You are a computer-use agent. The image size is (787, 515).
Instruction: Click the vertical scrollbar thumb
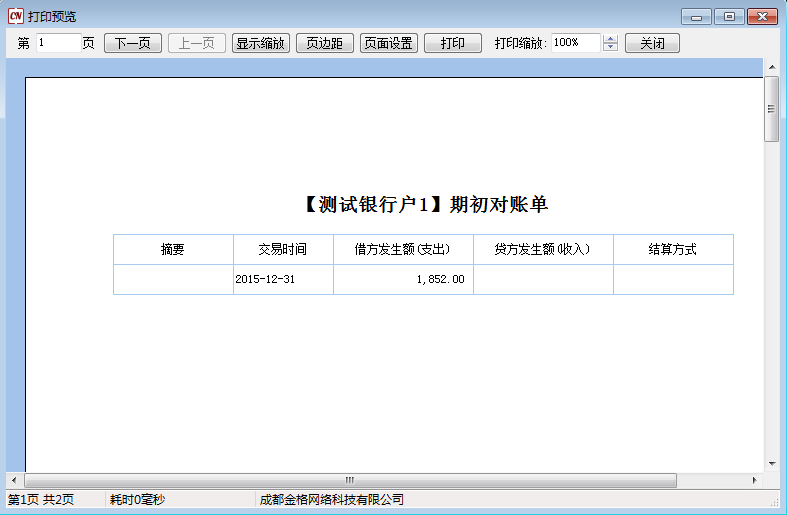[771, 108]
